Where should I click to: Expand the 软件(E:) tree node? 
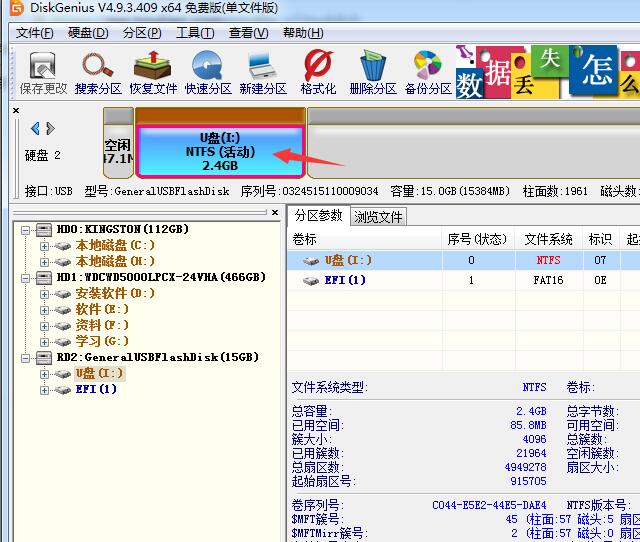44,310
